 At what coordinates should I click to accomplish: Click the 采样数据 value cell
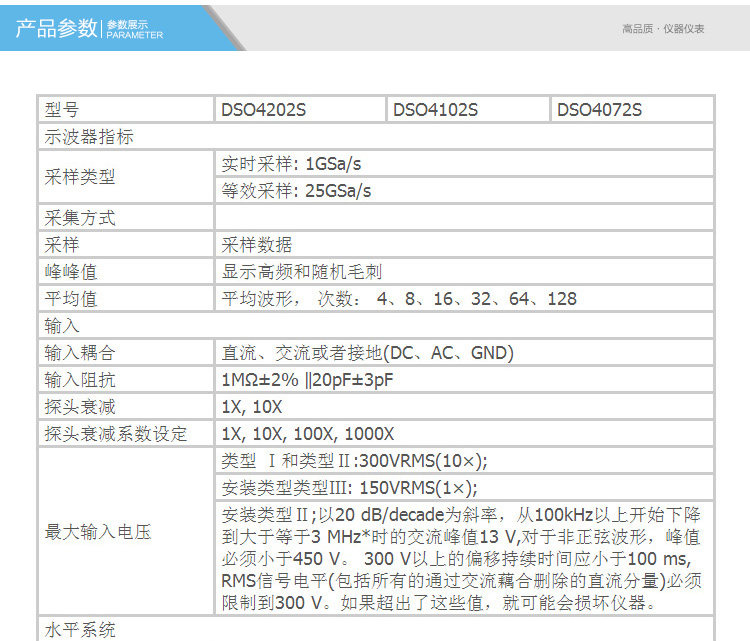464,245
